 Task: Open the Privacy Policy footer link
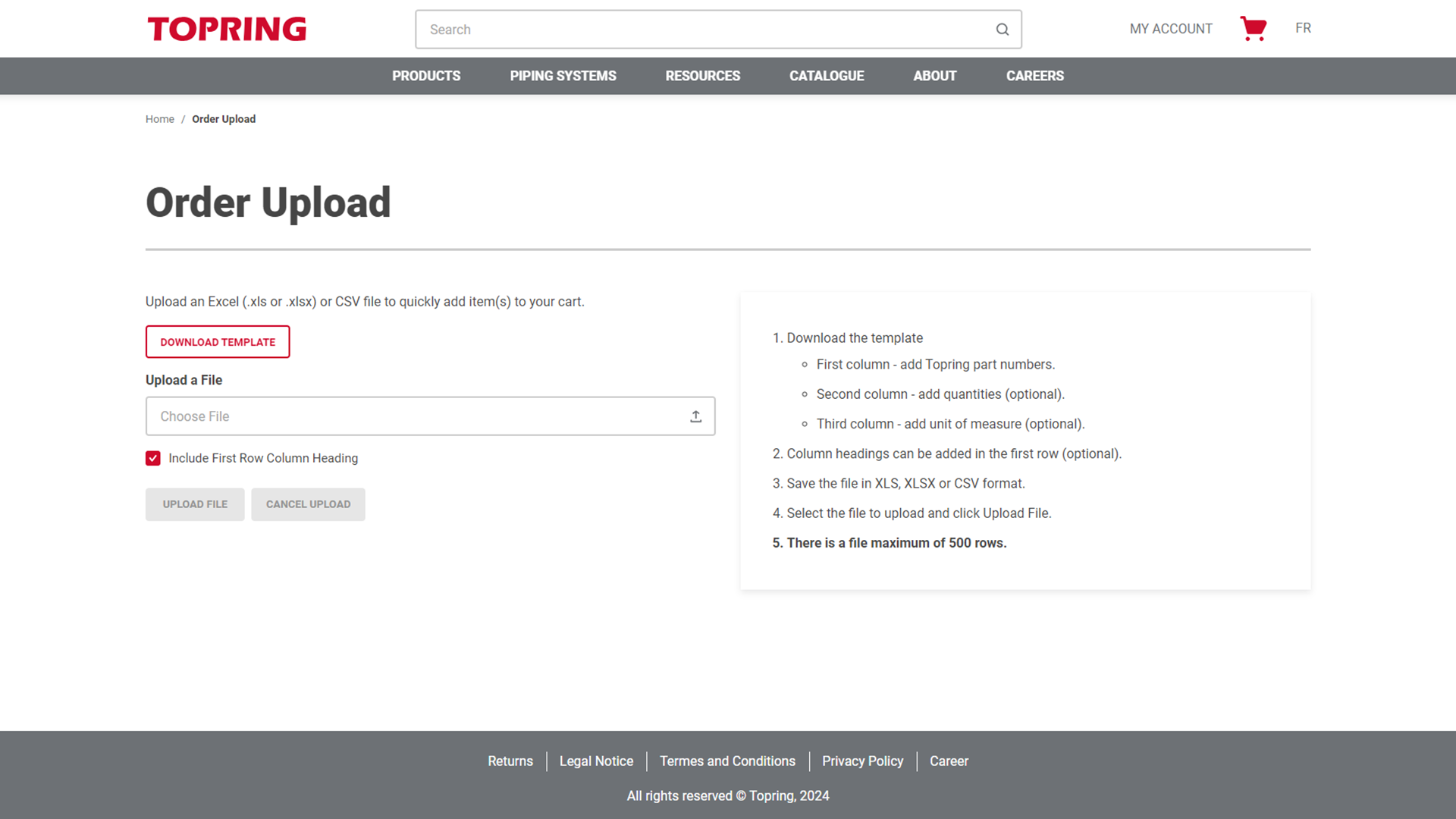[x=862, y=761]
